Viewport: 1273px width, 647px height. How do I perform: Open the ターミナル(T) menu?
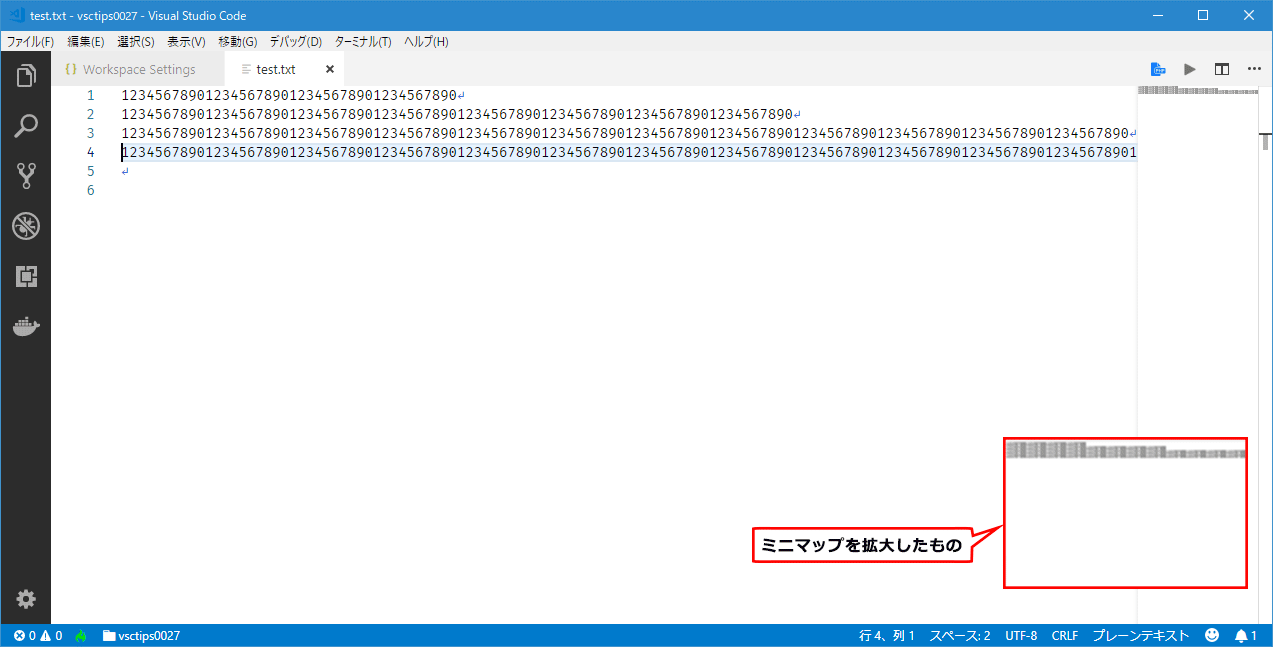(363, 42)
